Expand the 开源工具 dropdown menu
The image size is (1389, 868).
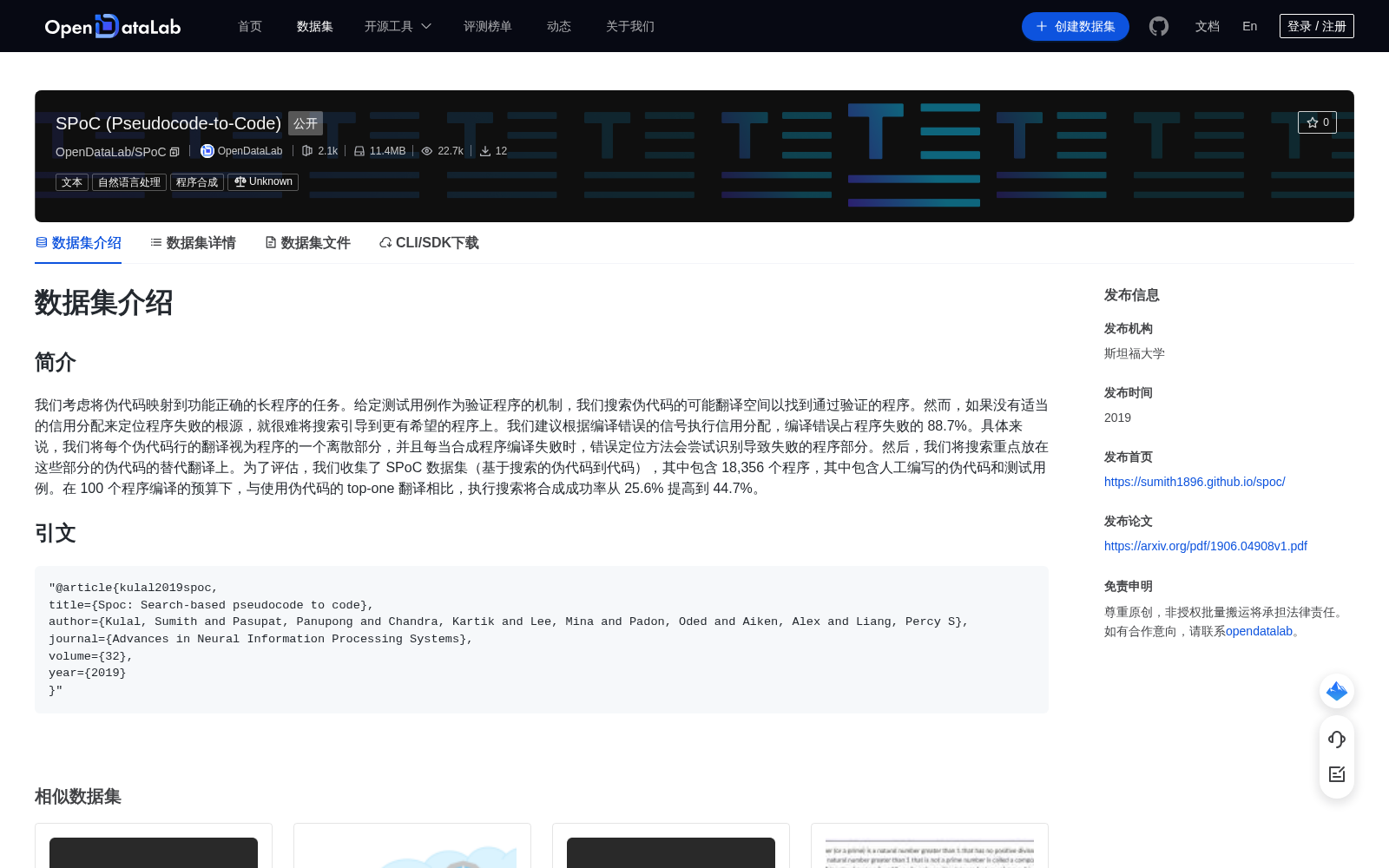398,26
